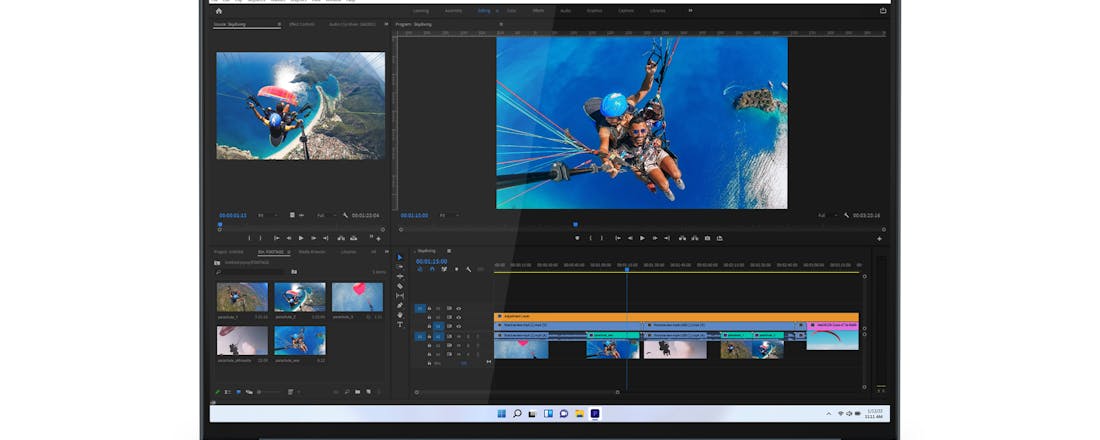Screen dimensions: 1100x440
Task: Open Source monitor Fit zoom dropdown
Action: coord(267,215)
